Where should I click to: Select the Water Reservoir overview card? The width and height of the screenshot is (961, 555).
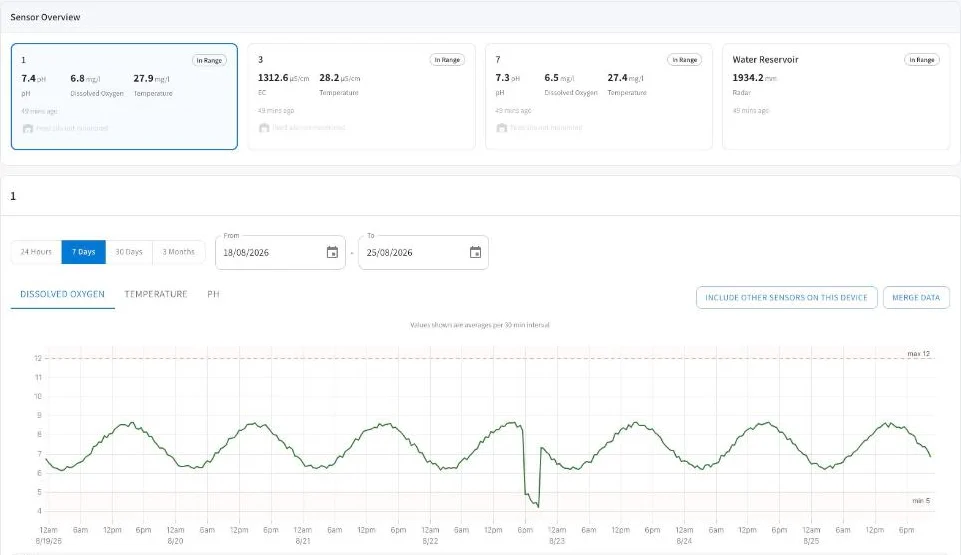pyautogui.click(x=836, y=96)
